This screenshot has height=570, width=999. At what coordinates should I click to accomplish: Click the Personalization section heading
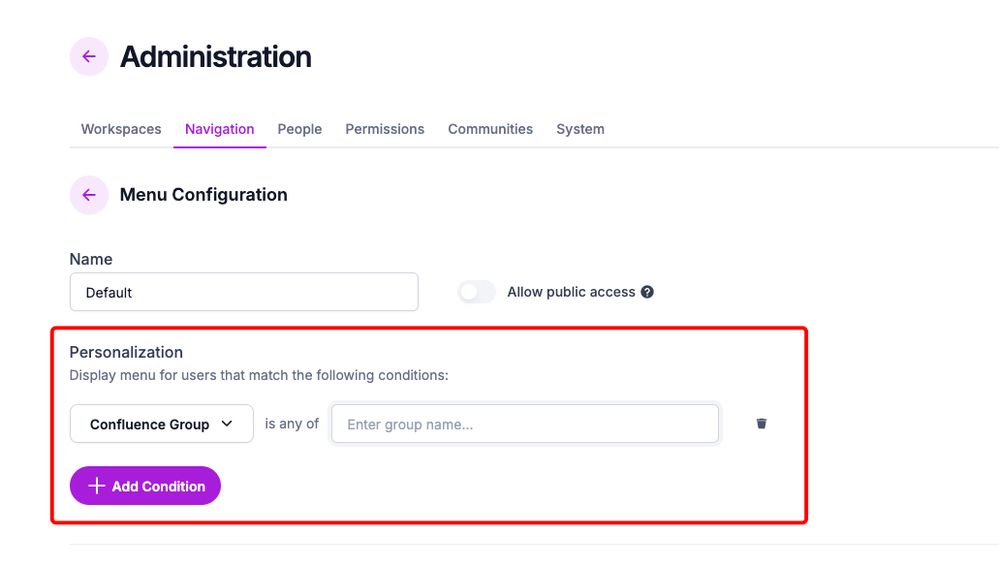126,352
